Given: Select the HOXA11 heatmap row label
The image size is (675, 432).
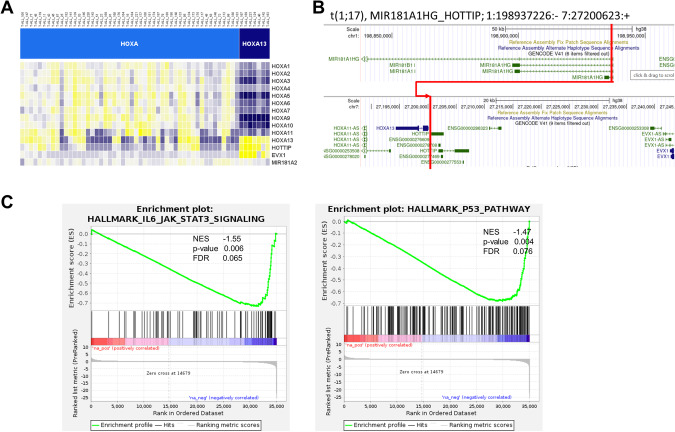Looking at the screenshot, I should pyautogui.click(x=282, y=133).
